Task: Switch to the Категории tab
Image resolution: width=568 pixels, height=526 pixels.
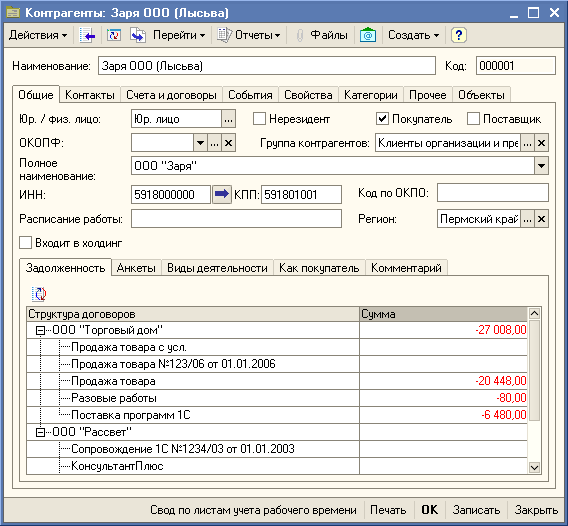Action: [371, 95]
